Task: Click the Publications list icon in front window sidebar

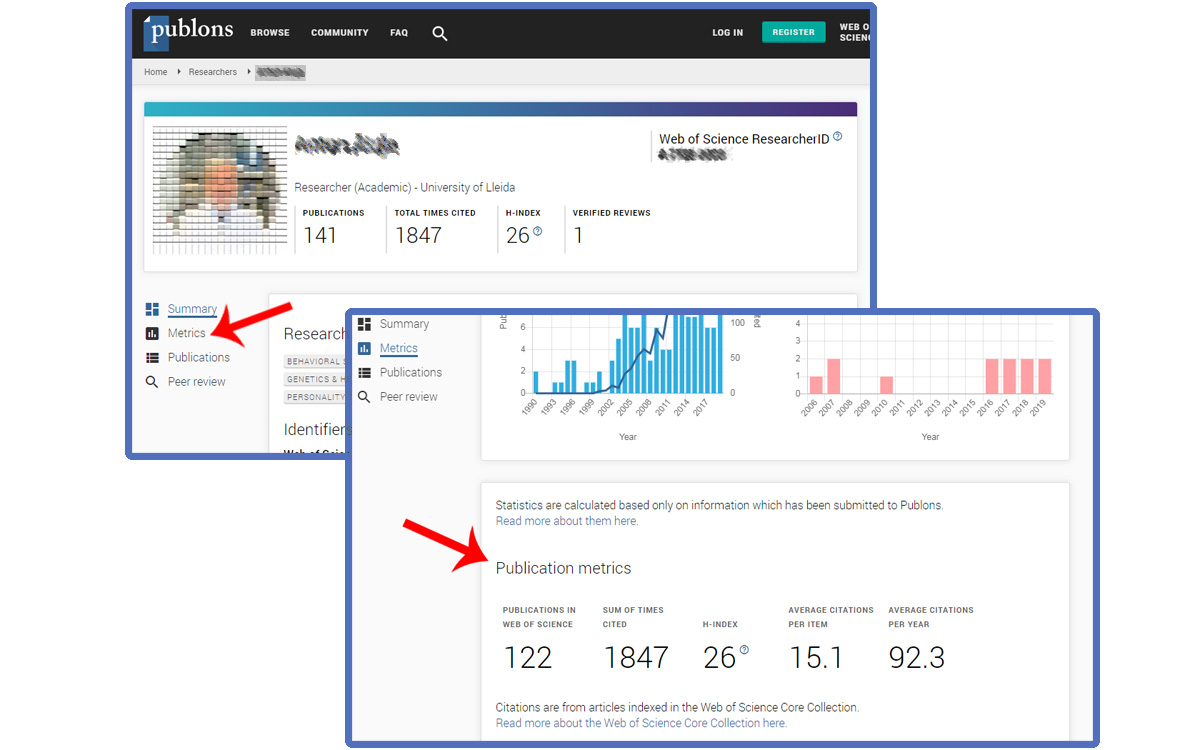Action: 364,372
